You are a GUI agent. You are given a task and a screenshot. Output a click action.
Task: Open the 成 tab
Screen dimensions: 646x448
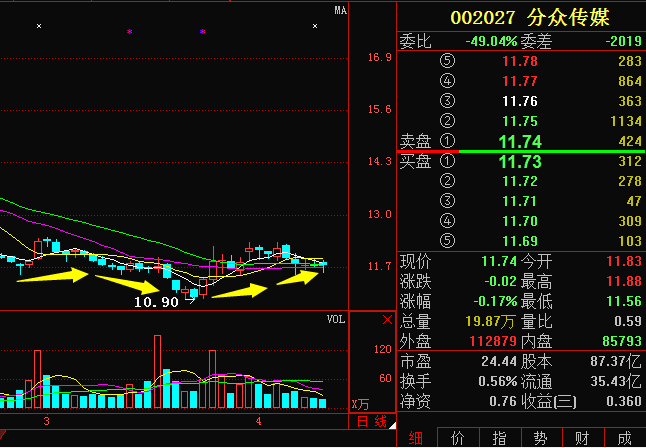[x=625, y=438]
